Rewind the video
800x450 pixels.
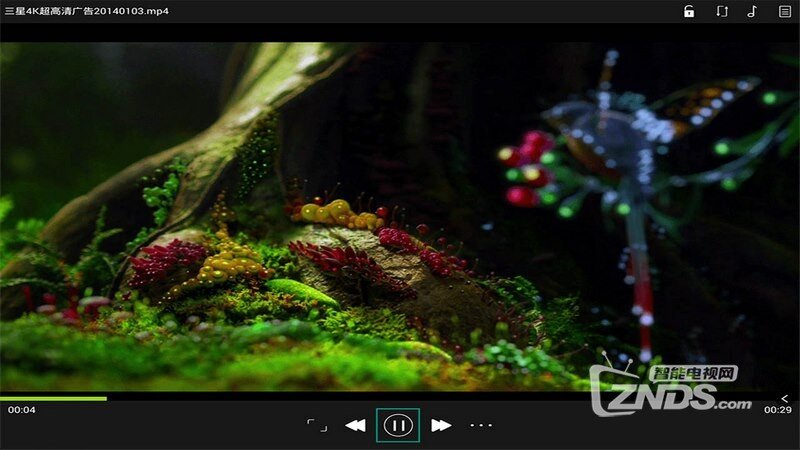point(355,425)
